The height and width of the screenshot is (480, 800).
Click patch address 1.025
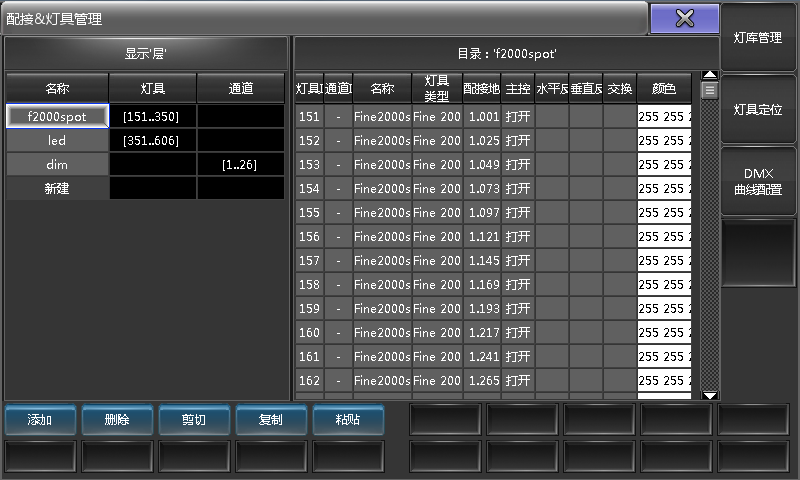[483, 140]
